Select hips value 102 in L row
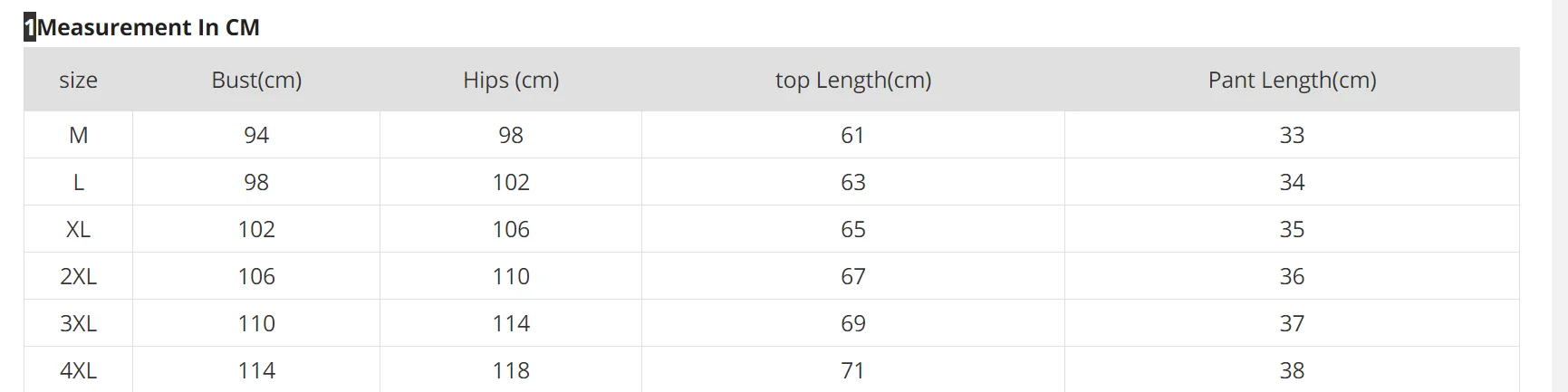The image size is (1568, 392). pos(511,182)
